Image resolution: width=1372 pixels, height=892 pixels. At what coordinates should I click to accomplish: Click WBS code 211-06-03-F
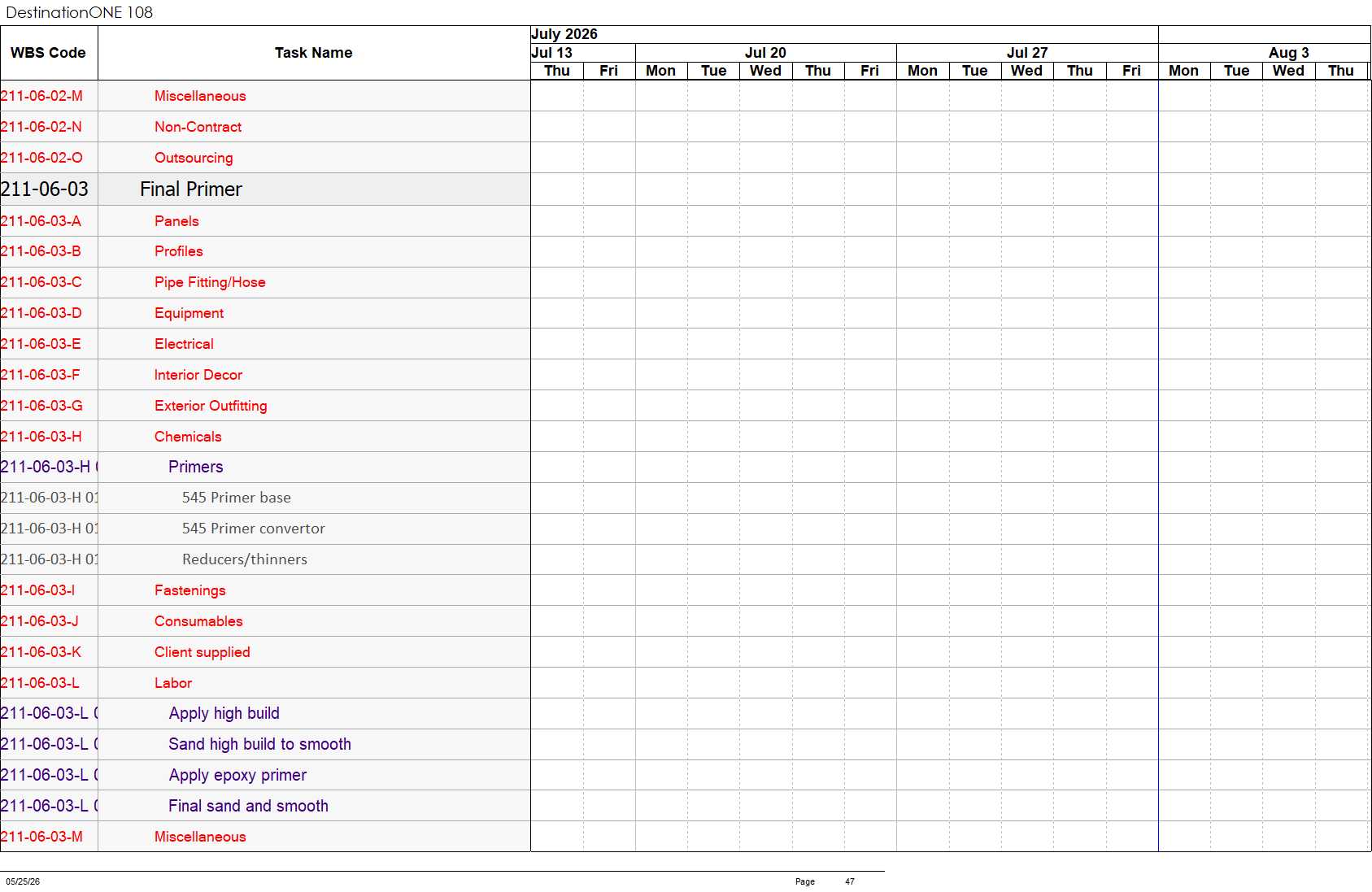41,375
